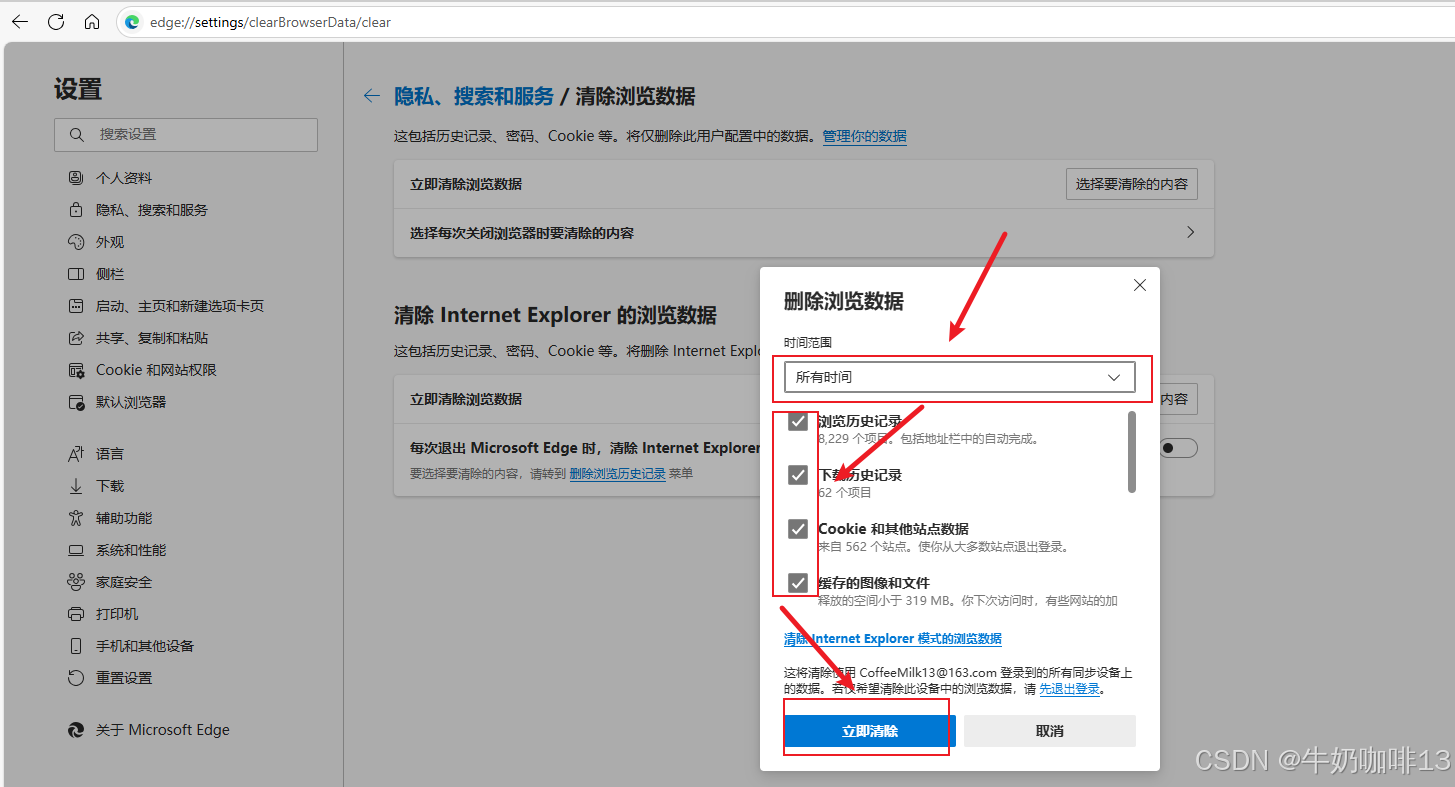Uncheck the 下载历史记录 checkbox
Viewport: 1455px width, 787px height.
(x=797, y=475)
